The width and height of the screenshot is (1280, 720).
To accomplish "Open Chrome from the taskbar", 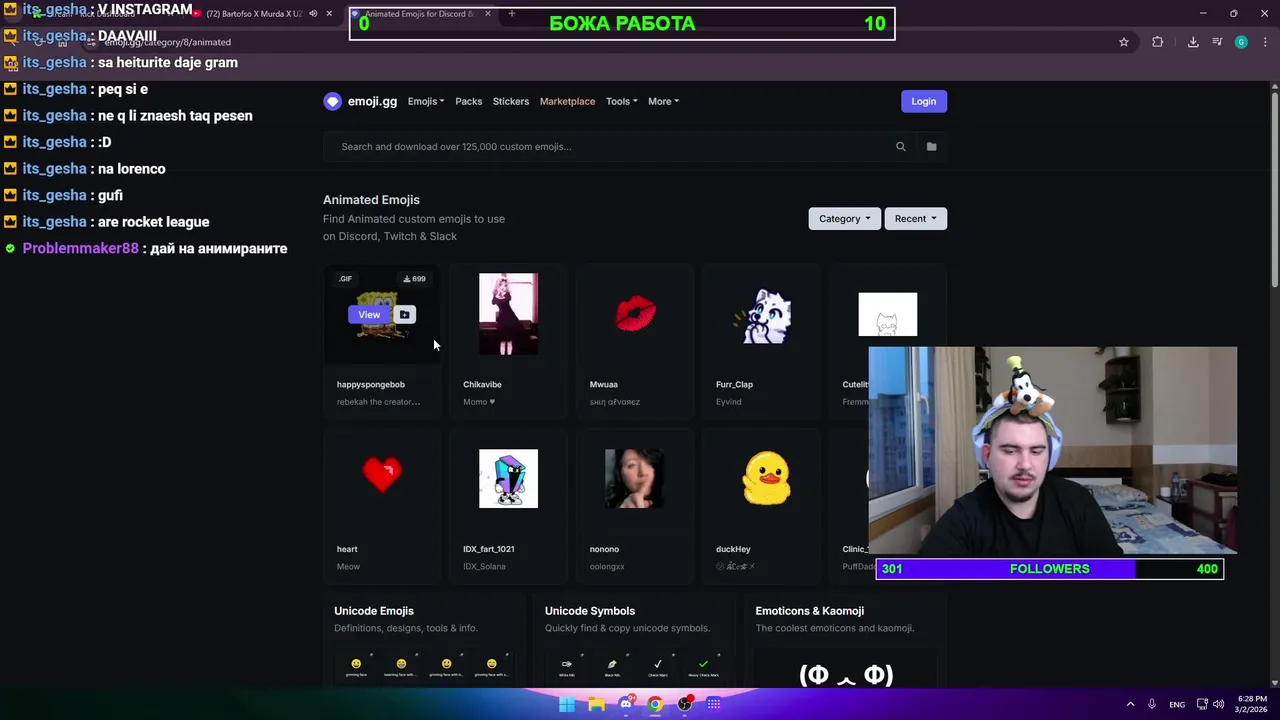I will click(x=655, y=704).
